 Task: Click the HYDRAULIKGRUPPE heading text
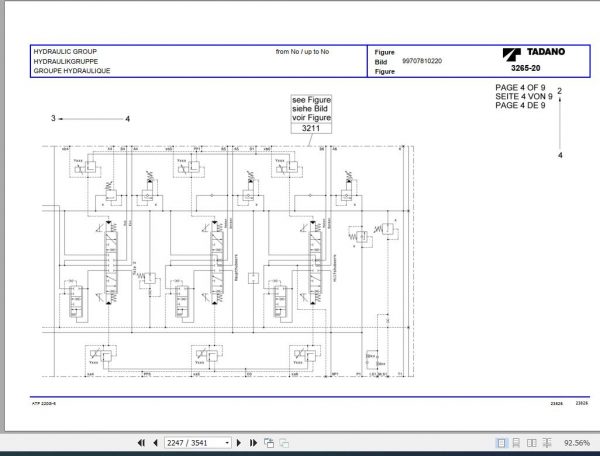pos(65,61)
